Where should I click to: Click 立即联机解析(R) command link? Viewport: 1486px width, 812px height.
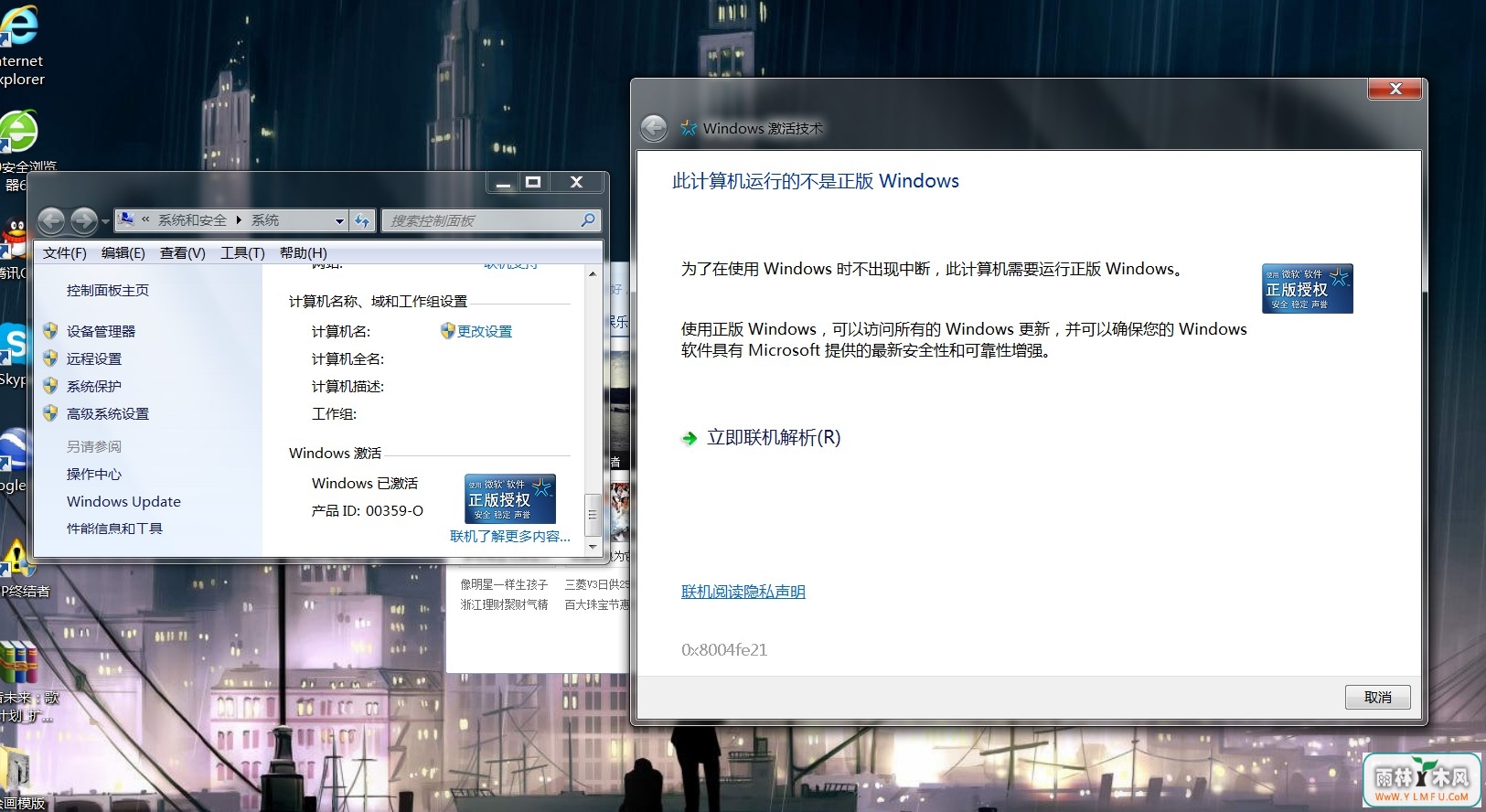pyautogui.click(x=774, y=438)
